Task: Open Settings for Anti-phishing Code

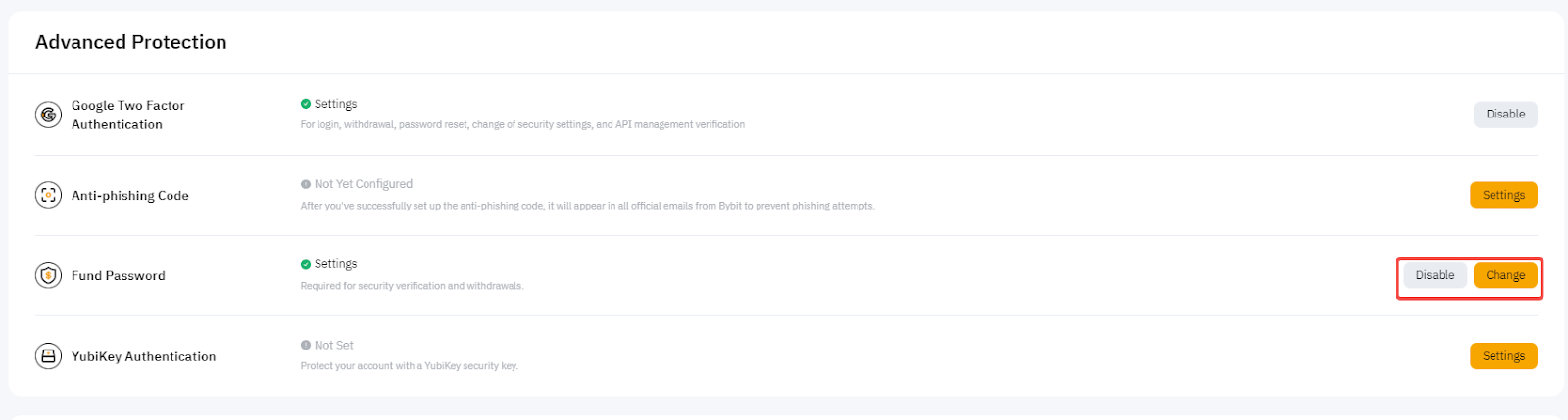Action: click(1502, 195)
